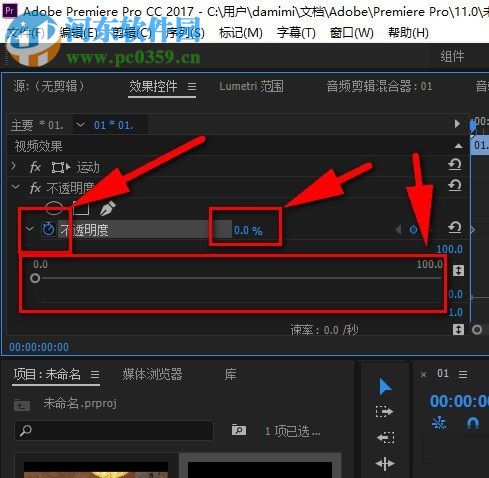
Task: Open the 音频剪辑混合器: 01 tab
Action: (379, 86)
